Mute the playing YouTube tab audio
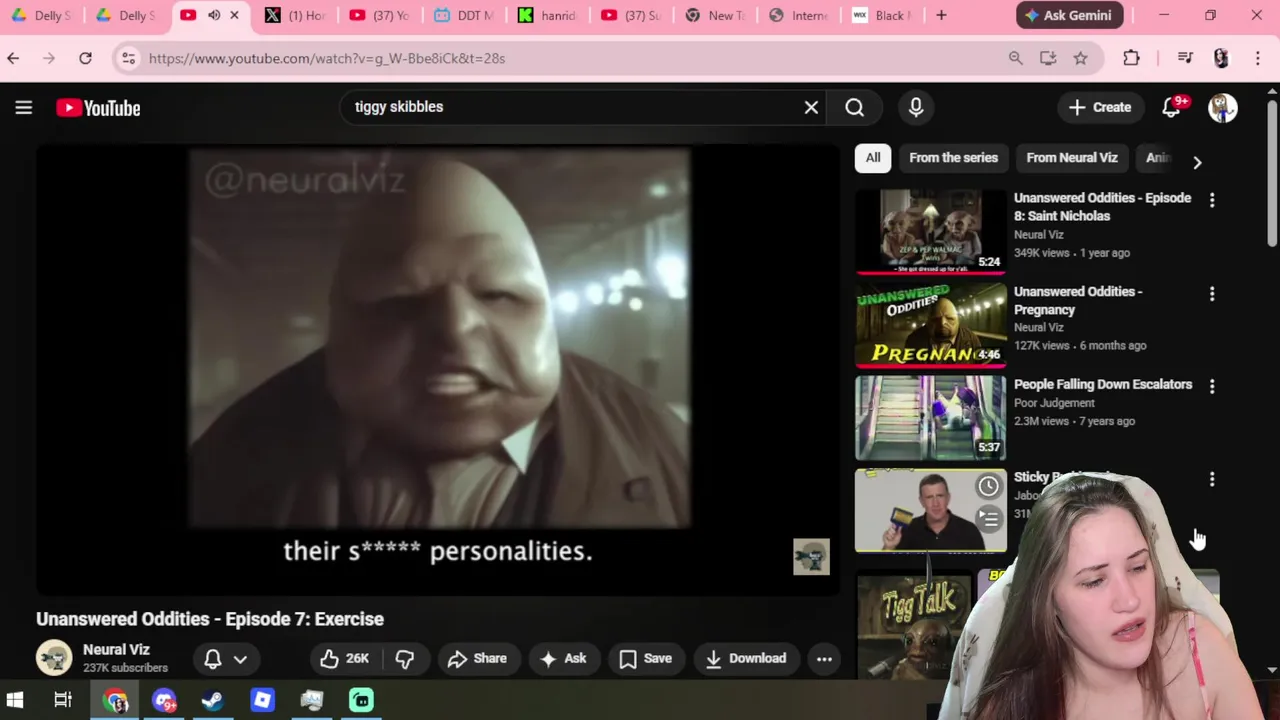1280x720 pixels. tap(214, 15)
